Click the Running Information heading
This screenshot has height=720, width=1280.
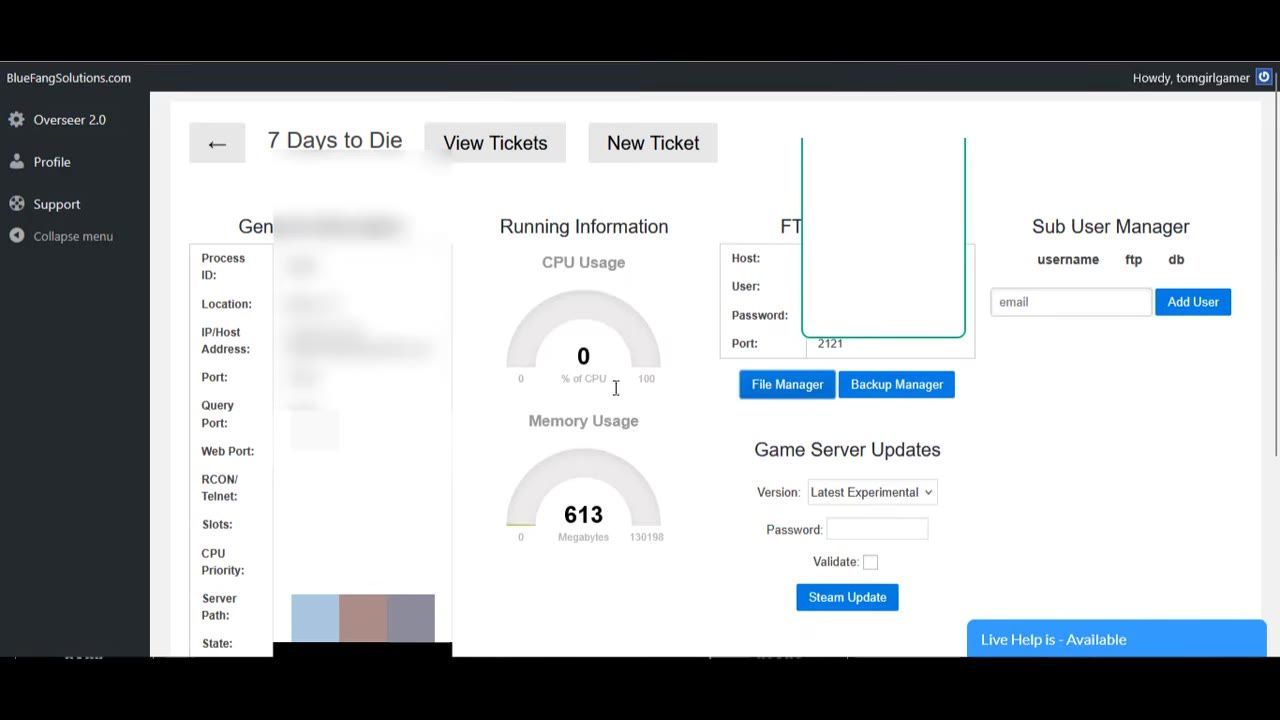click(584, 227)
